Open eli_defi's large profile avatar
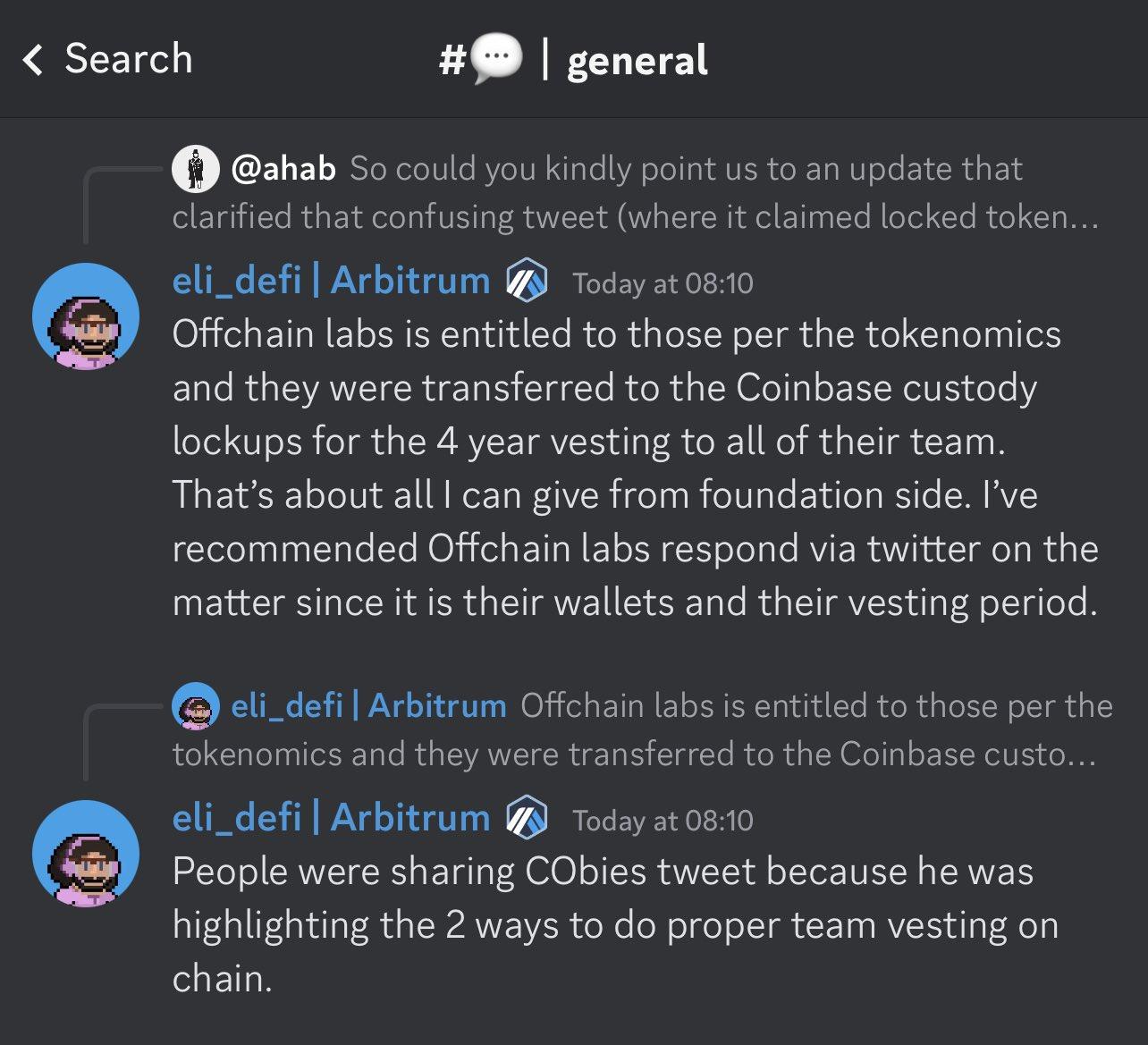The height and width of the screenshot is (1045, 1148). [86, 317]
